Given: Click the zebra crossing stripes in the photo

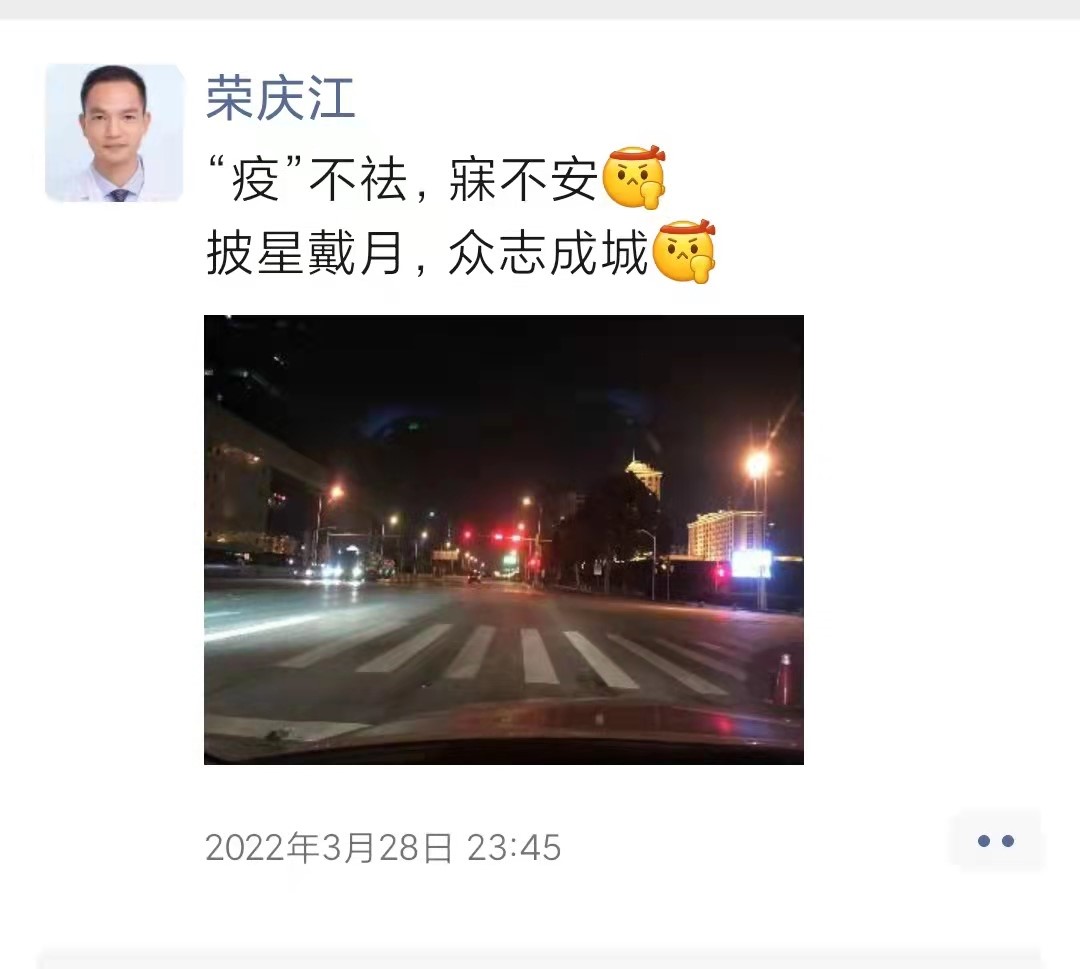Looking at the screenshot, I should pyautogui.click(x=510, y=656).
